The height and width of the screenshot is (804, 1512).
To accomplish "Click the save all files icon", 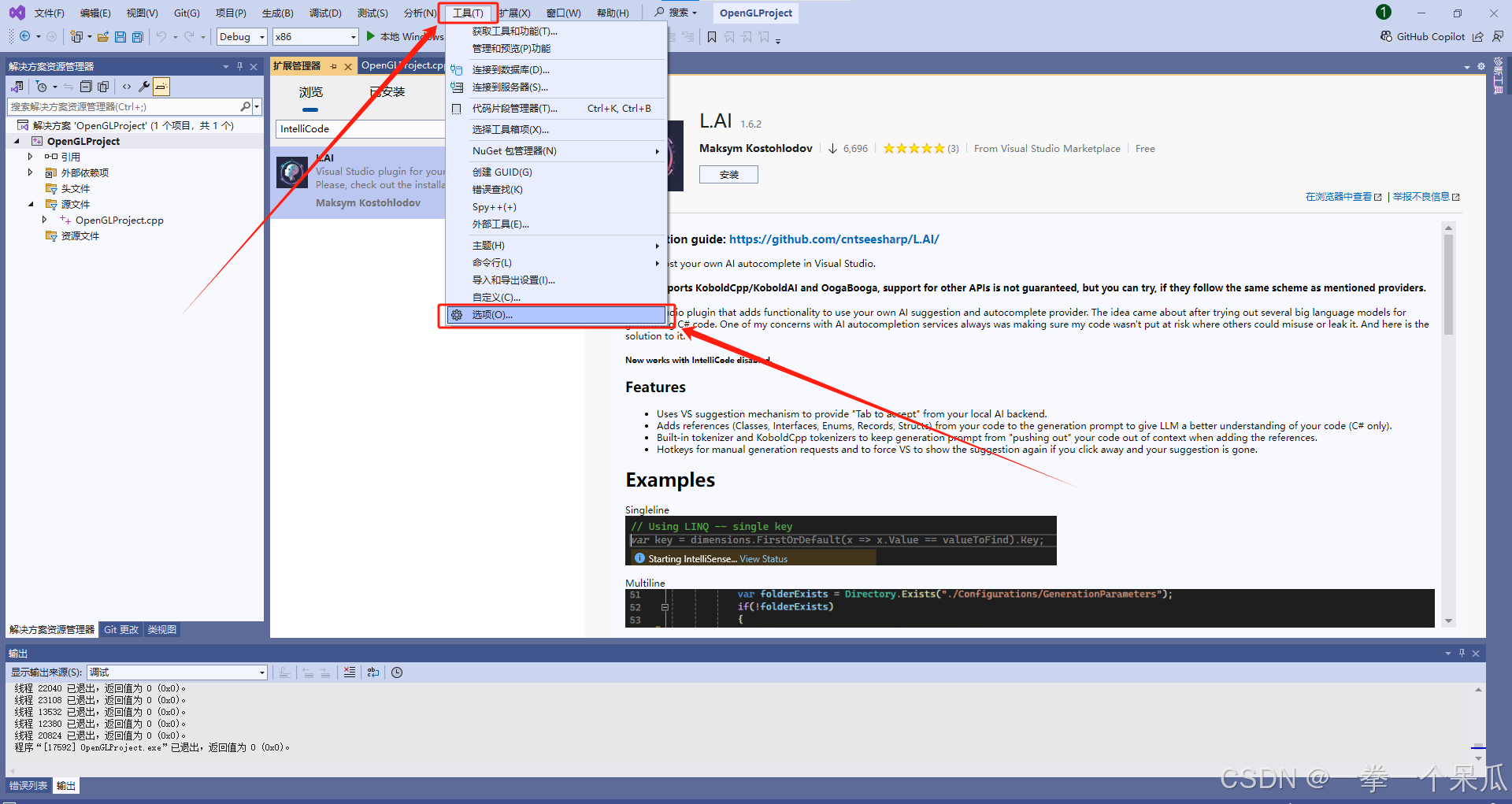I will point(138,36).
